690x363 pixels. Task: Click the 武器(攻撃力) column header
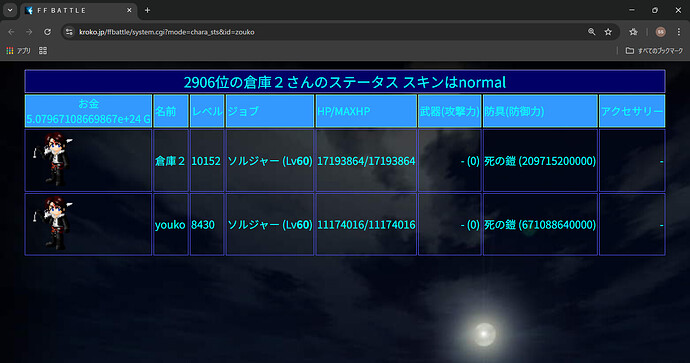click(449, 111)
